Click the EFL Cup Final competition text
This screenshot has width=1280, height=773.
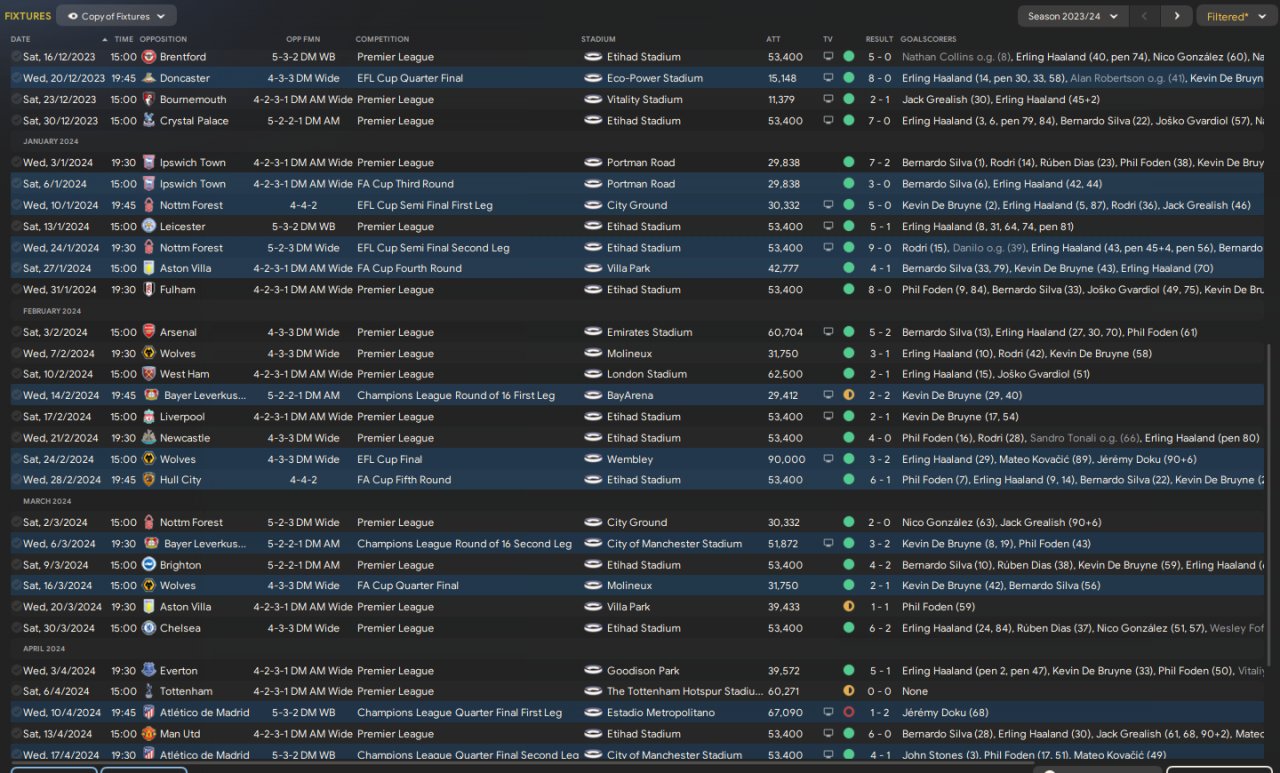(x=390, y=459)
